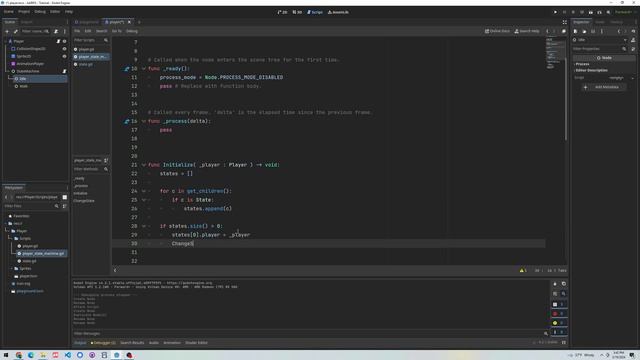Open the script editor Search menu
Viewport: 640px width, 360px height.
102,31
